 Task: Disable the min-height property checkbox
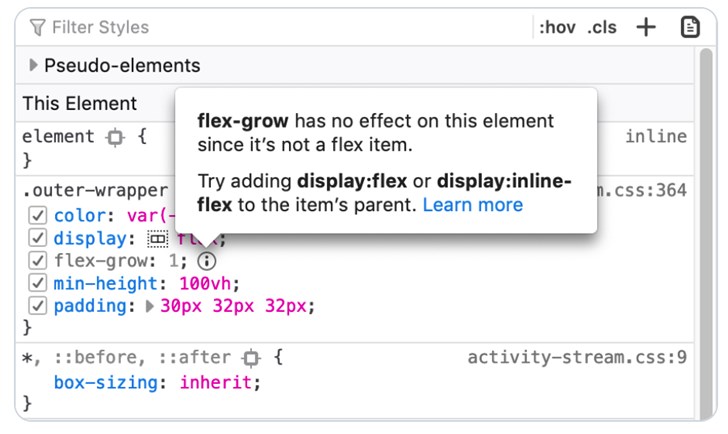38,284
